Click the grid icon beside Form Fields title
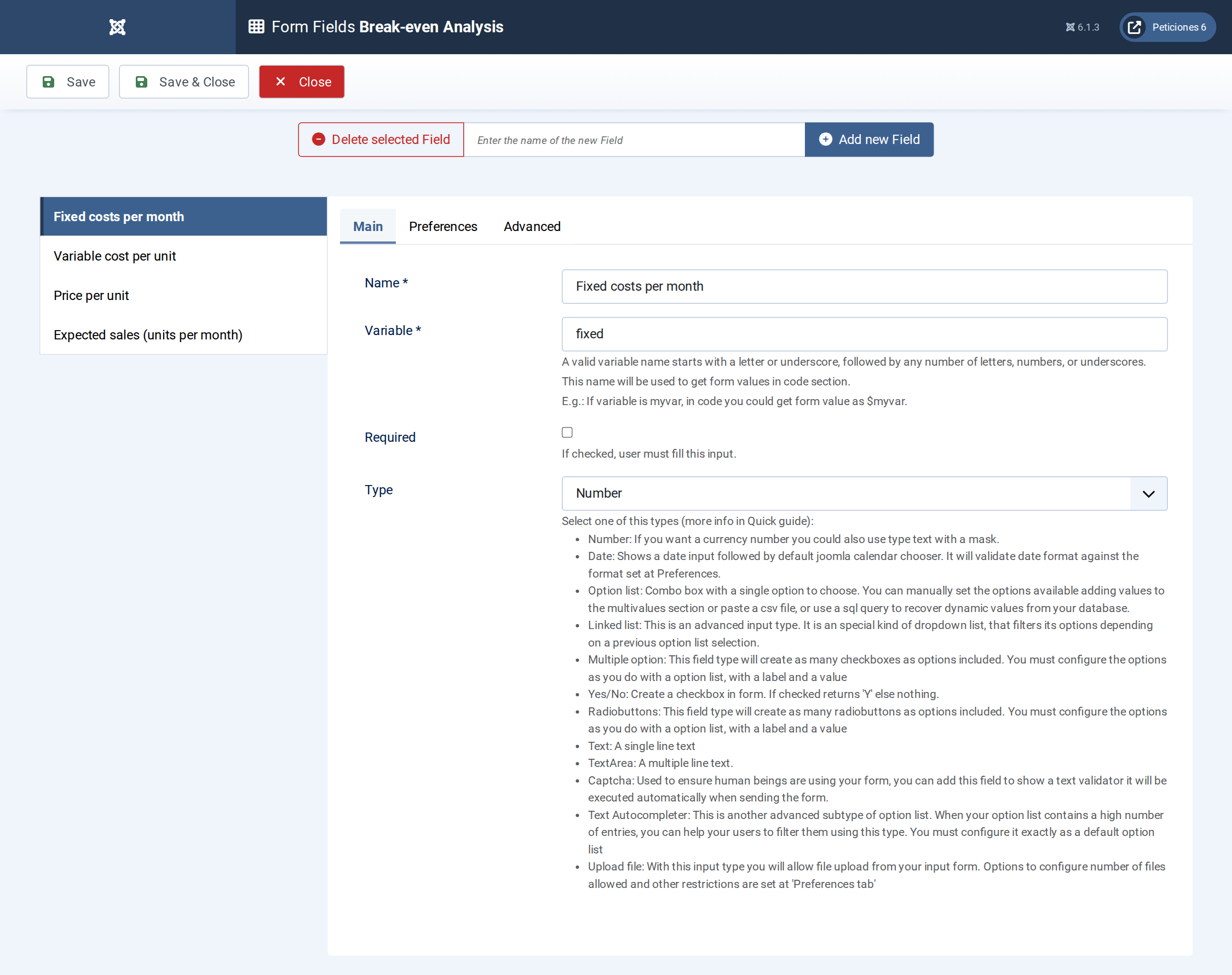 point(256,27)
